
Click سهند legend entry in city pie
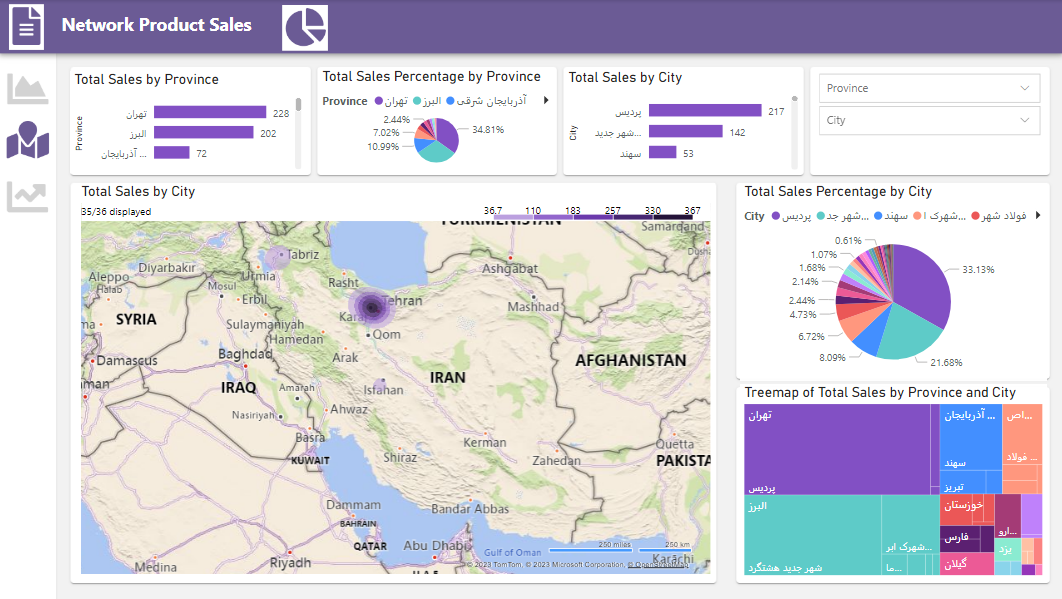pos(891,216)
